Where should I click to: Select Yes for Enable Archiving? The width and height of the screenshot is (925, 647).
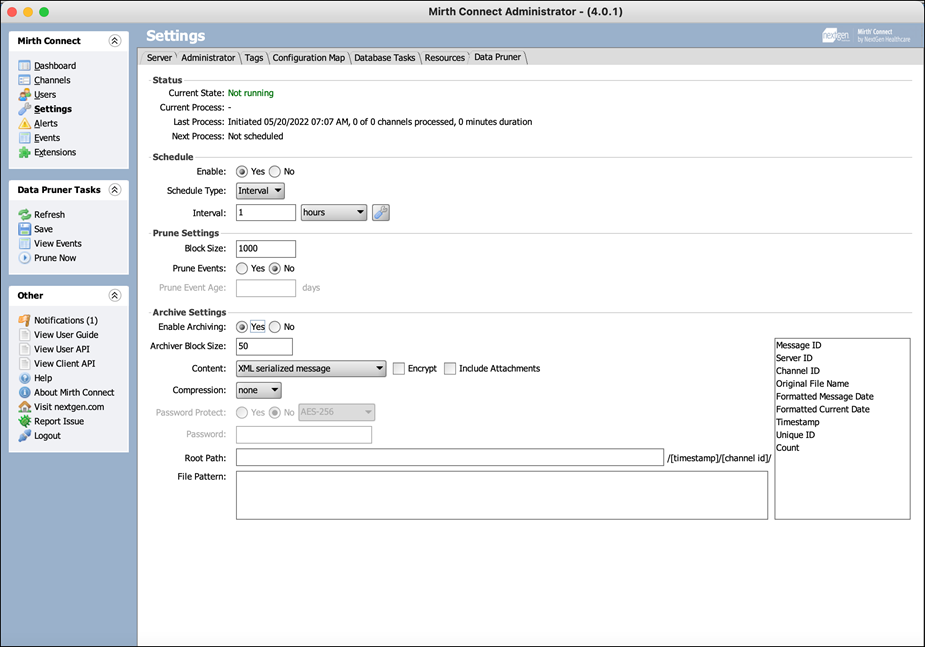click(242, 327)
